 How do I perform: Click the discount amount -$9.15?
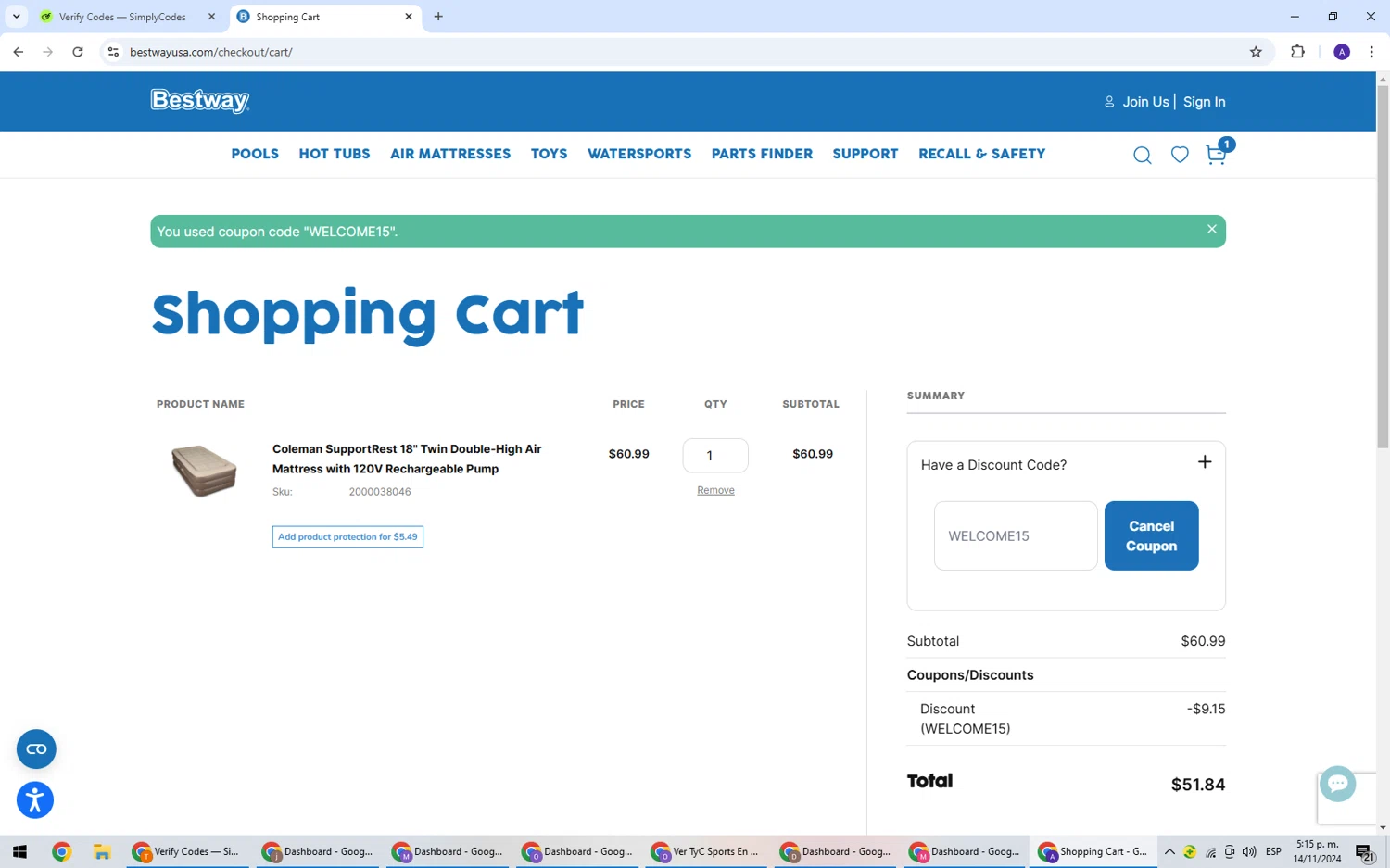click(x=1206, y=709)
